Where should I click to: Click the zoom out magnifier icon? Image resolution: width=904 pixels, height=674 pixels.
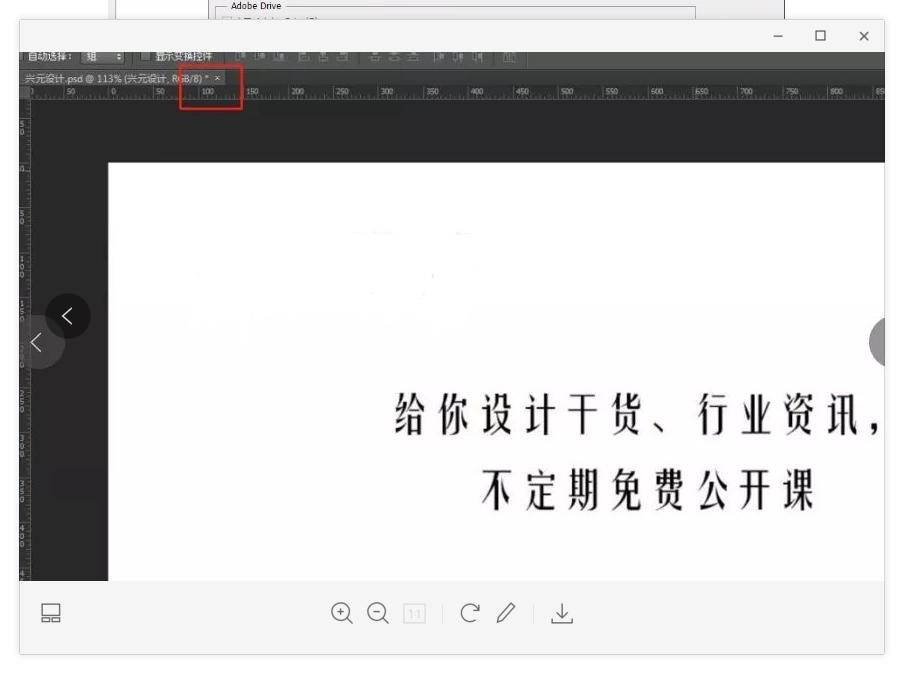pos(377,612)
